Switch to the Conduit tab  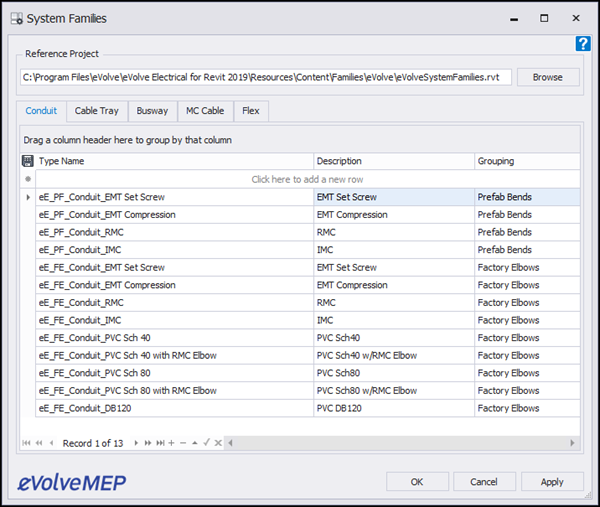click(41, 111)
